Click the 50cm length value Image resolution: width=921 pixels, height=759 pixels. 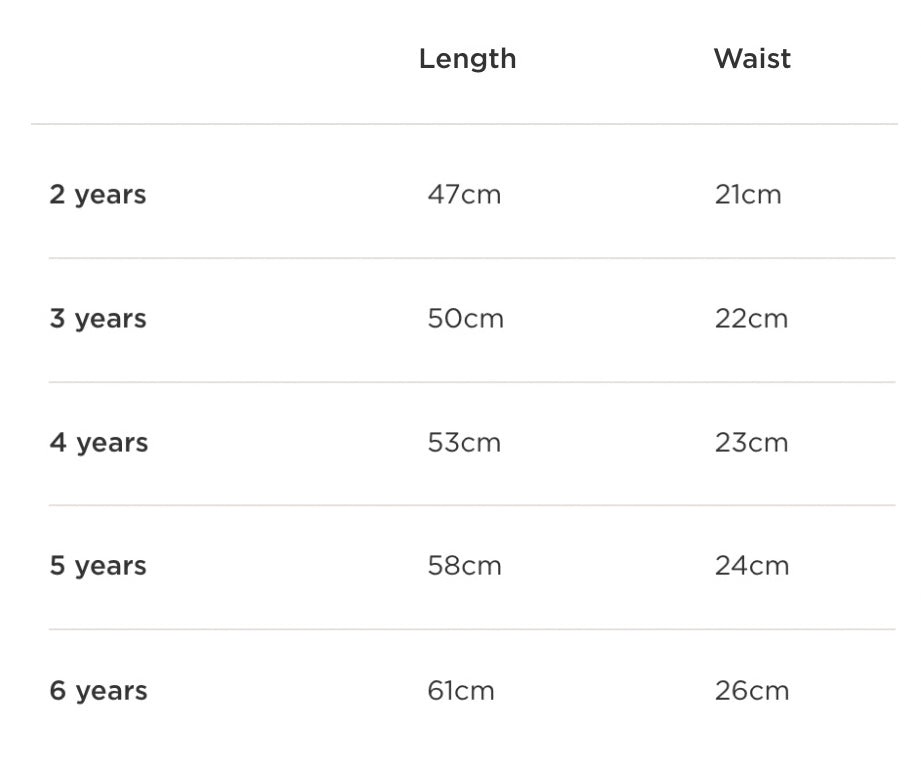(465, 319)
